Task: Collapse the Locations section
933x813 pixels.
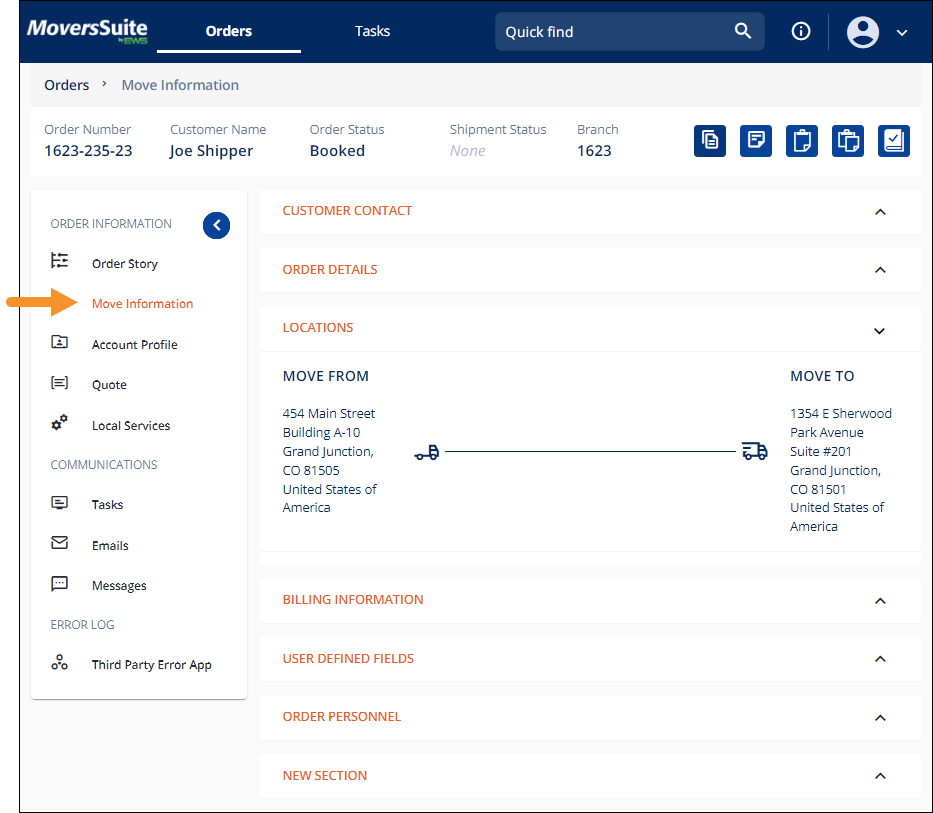Action: [x=880, y=330]
